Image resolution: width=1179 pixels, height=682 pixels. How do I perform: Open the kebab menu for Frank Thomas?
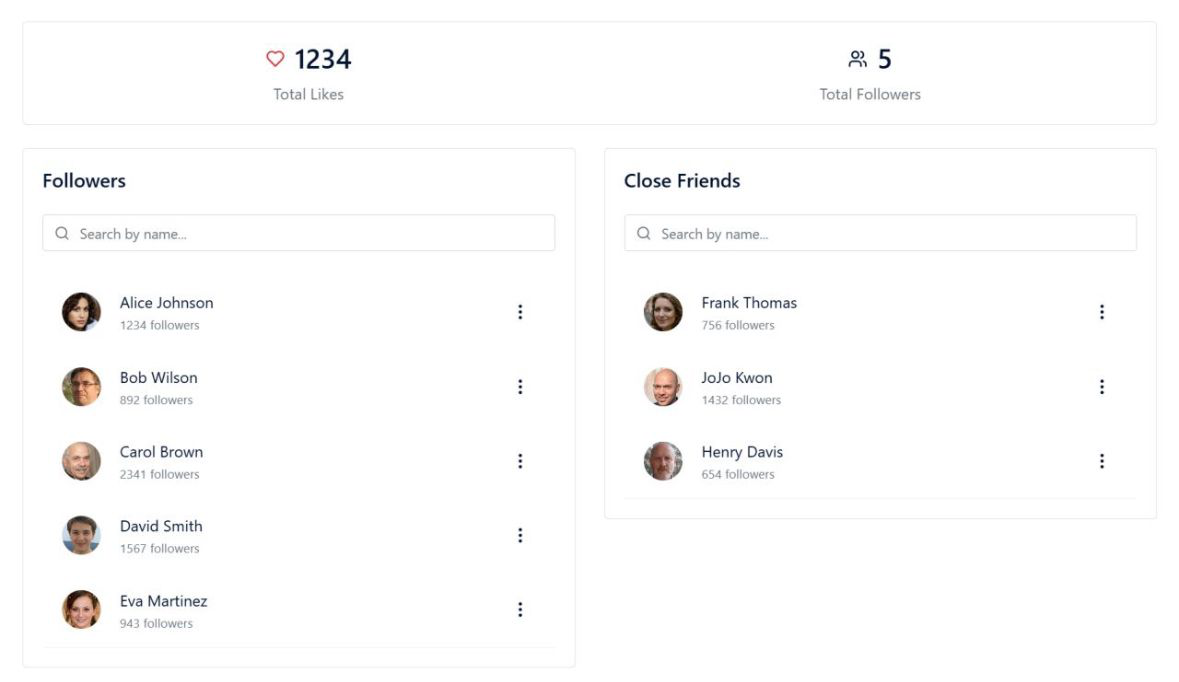pos(1102,312)
